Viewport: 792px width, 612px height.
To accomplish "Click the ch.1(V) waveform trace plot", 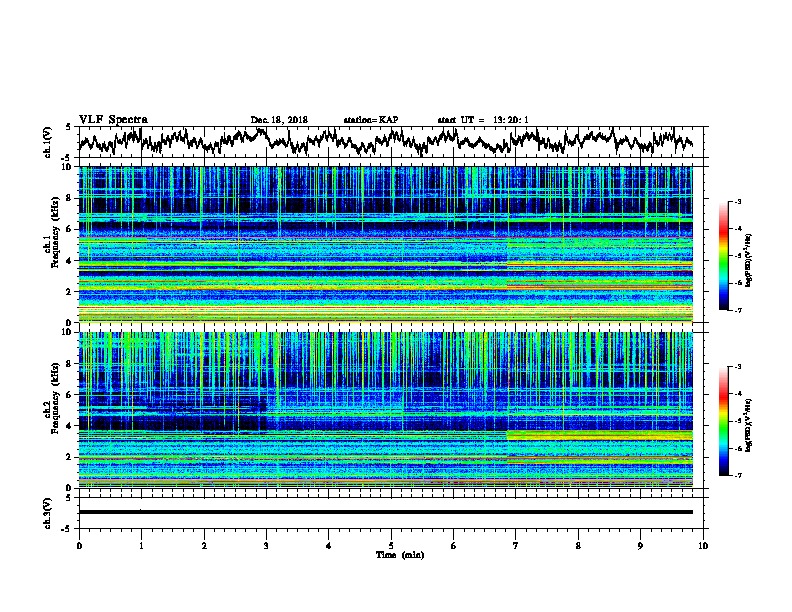I will tap(385, 141).
